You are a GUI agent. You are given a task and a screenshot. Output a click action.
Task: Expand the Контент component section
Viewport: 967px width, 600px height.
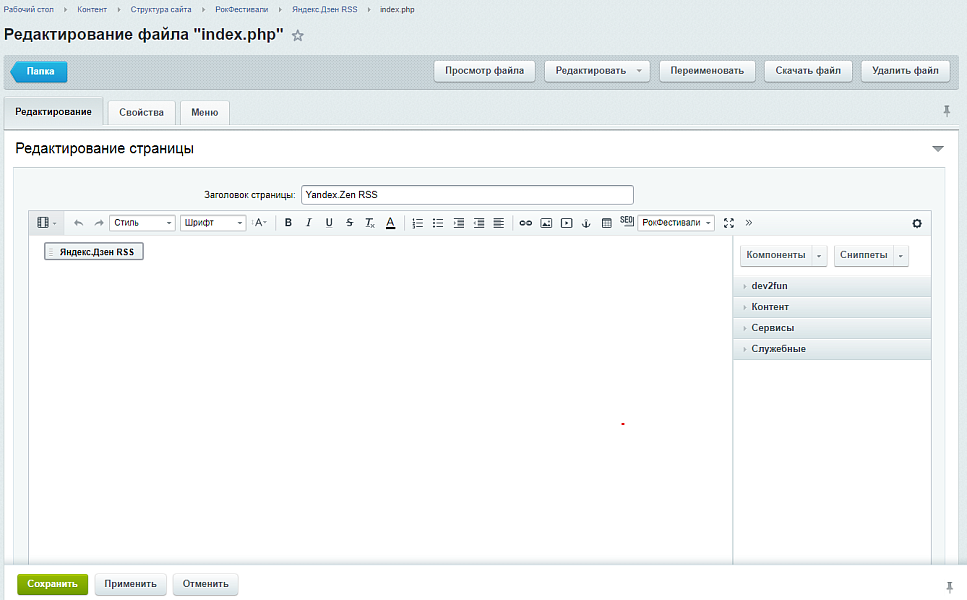click(x=770, y=307)
